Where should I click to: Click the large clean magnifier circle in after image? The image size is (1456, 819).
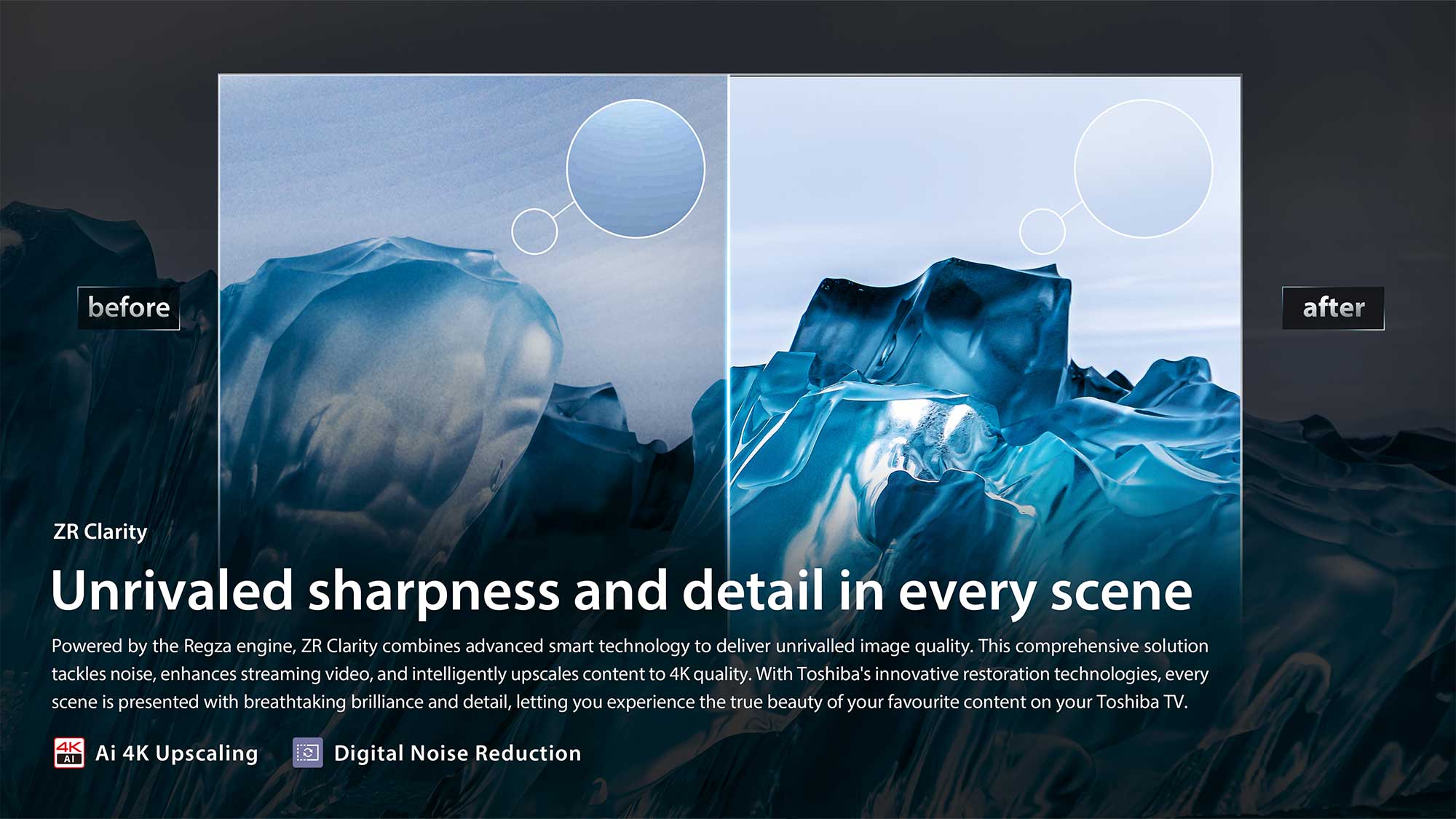point(1143,168)
